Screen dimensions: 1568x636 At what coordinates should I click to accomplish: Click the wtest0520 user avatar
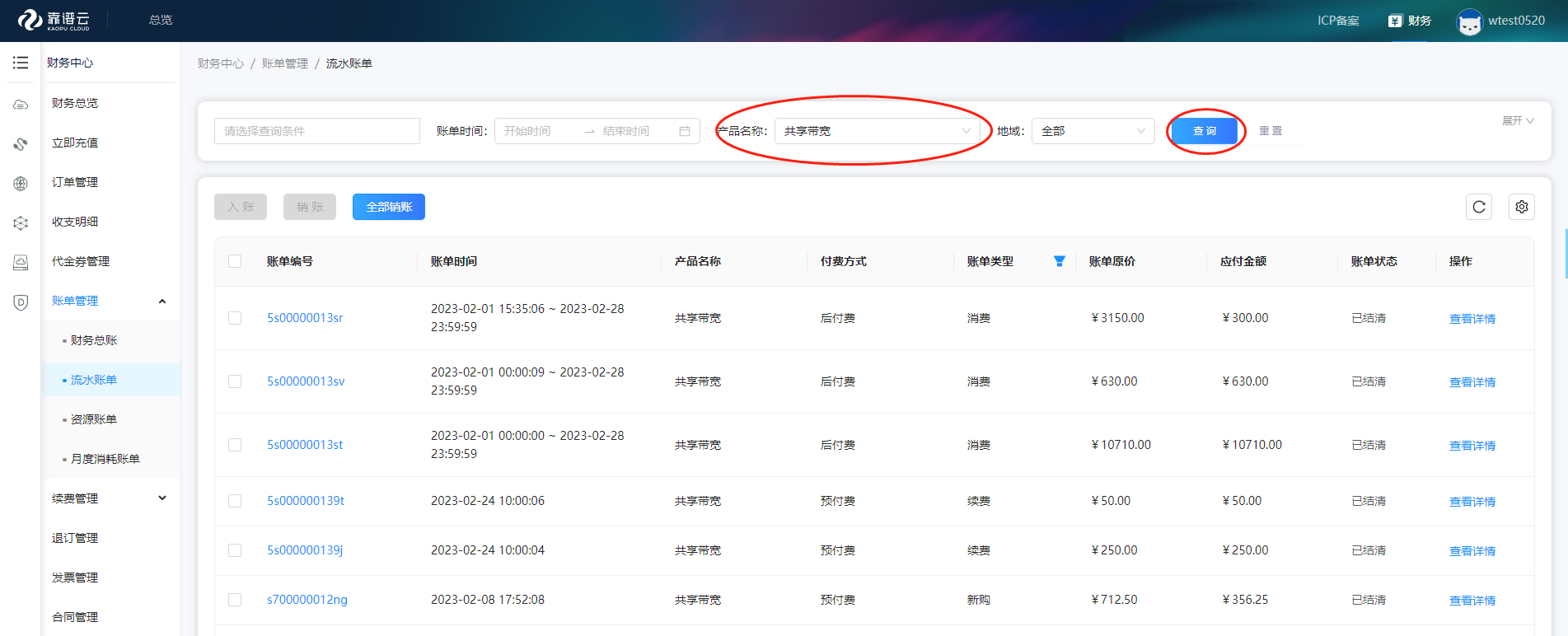click(1469, 21)
